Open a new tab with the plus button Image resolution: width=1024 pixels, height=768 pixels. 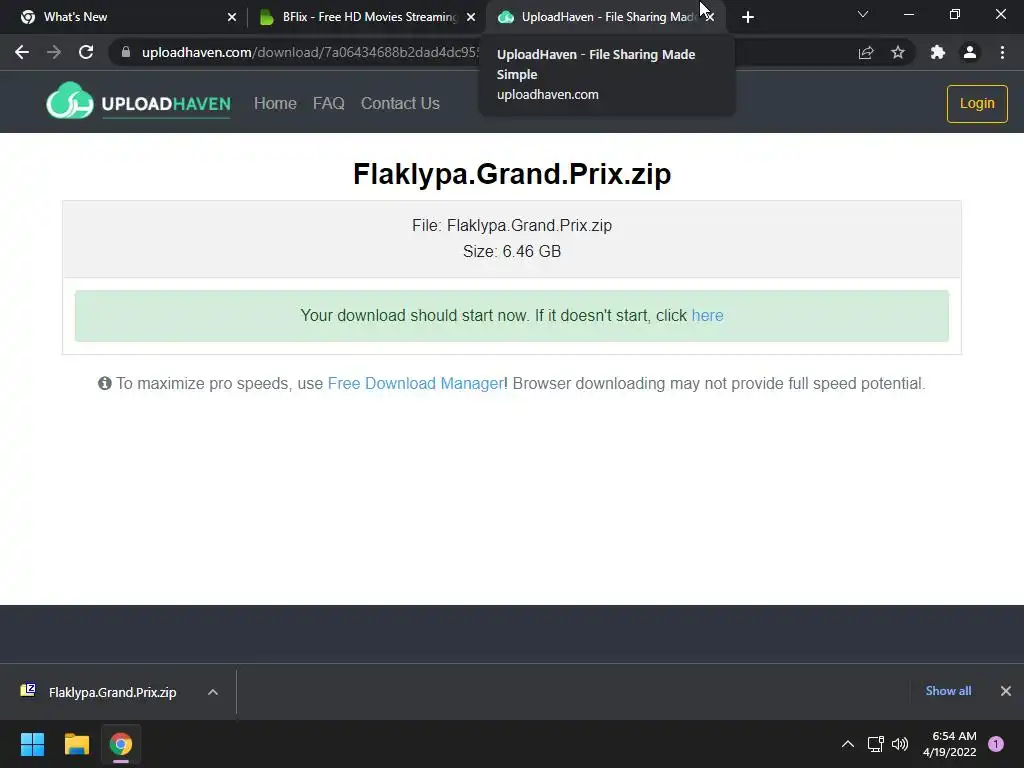(x=748, y=17)
